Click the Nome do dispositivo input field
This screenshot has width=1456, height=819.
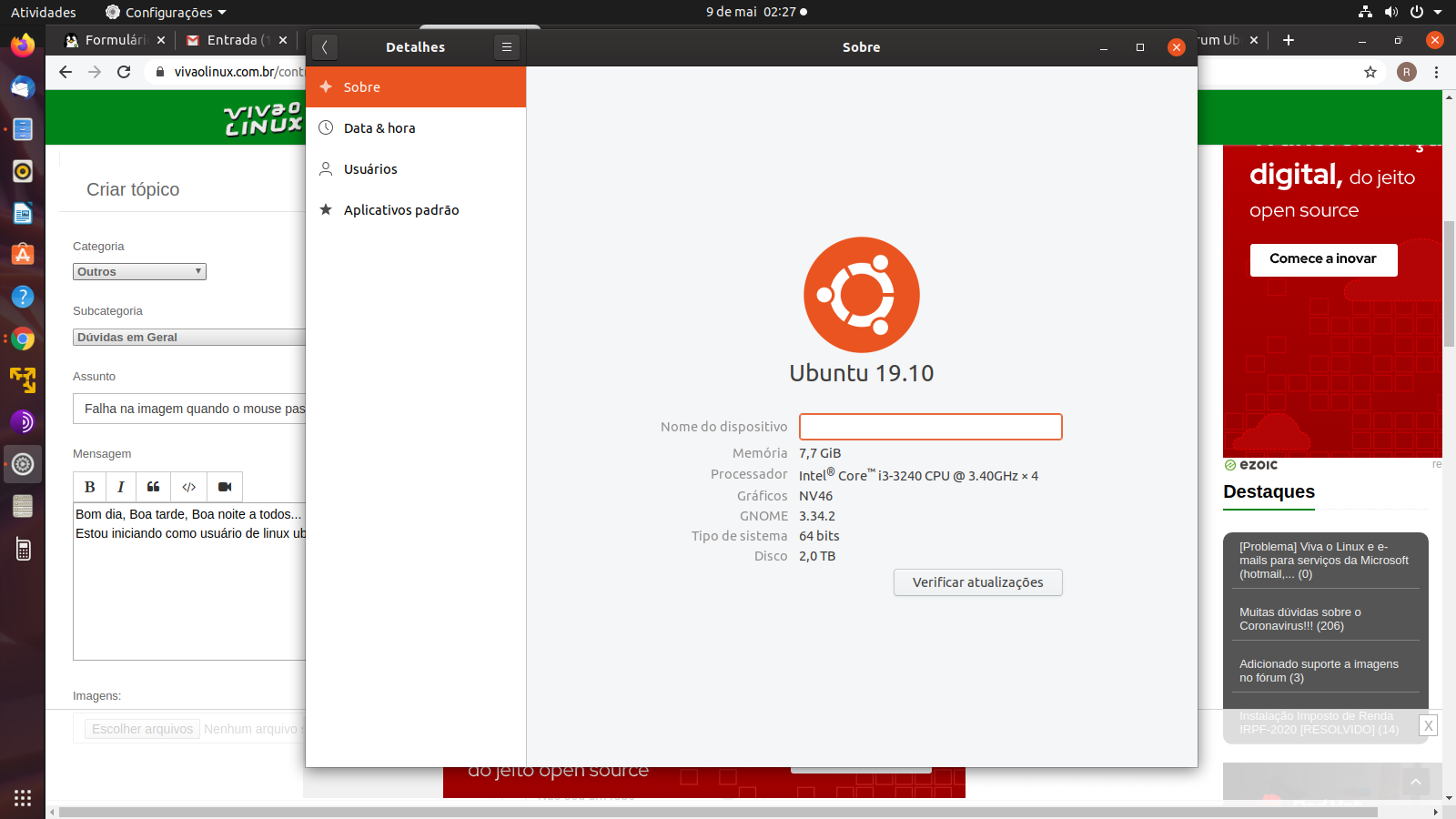(x=931, y=427)
